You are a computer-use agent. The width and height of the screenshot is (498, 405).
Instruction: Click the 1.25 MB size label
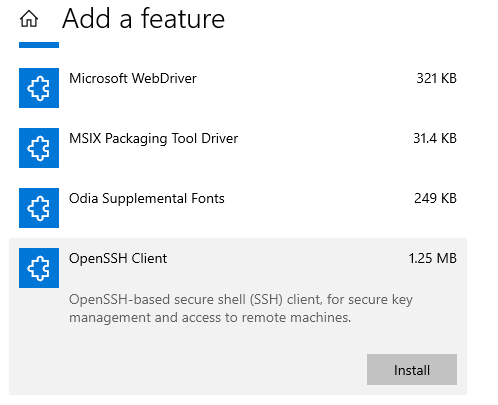[433, 259]
